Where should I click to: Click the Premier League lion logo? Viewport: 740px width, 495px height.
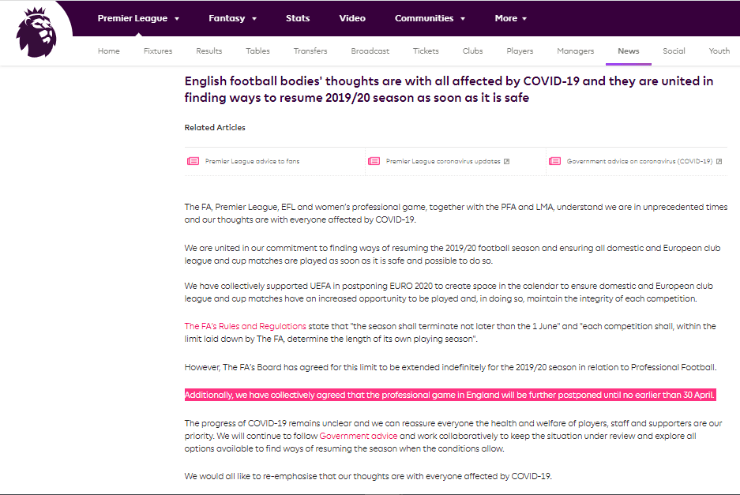click(36, 30)
